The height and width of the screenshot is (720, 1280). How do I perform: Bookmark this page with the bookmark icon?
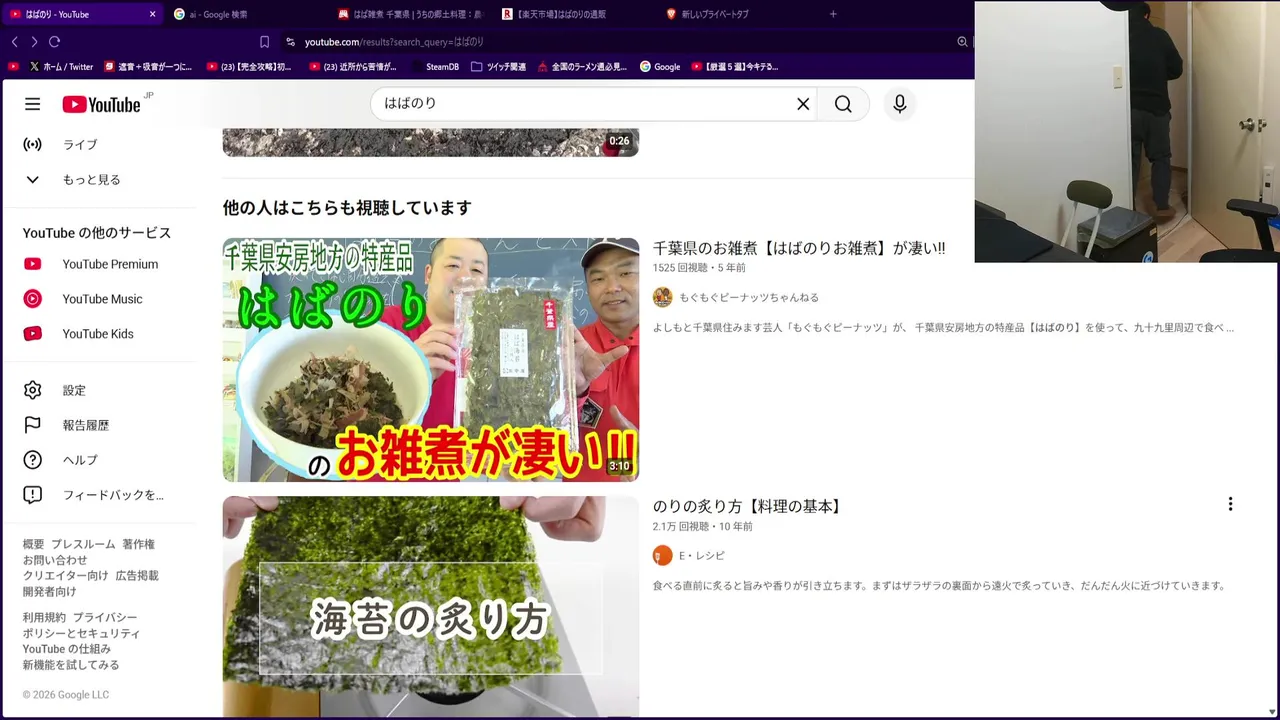264,42
